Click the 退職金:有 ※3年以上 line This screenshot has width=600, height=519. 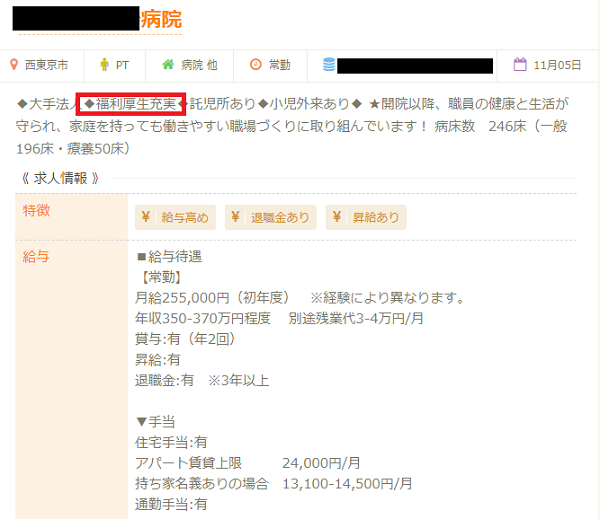(202, 380)
